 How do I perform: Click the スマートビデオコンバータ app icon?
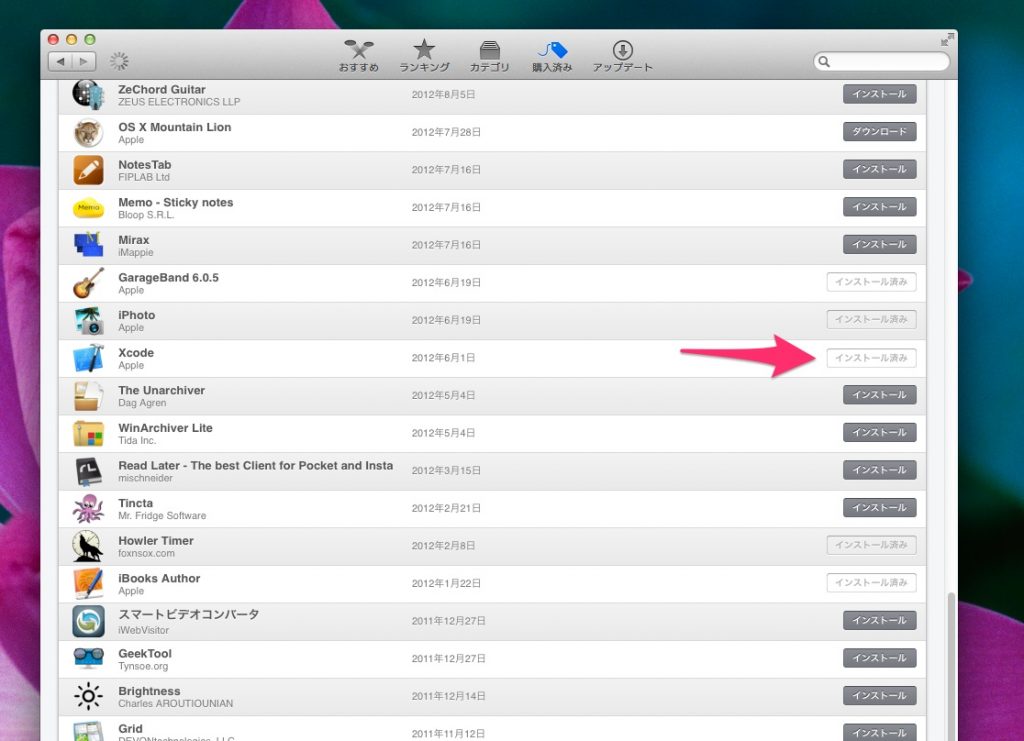point(88,622)
